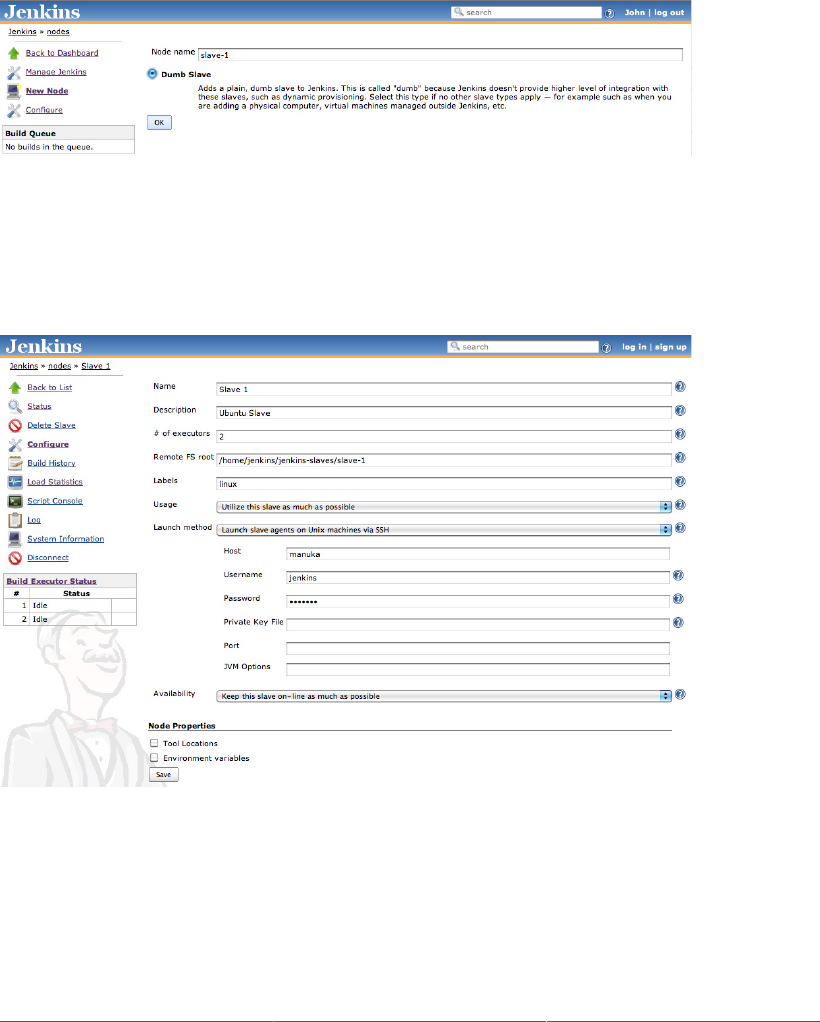
Task: Open help for the Username field
Action: pyautogui.click(x=678, y=576)
